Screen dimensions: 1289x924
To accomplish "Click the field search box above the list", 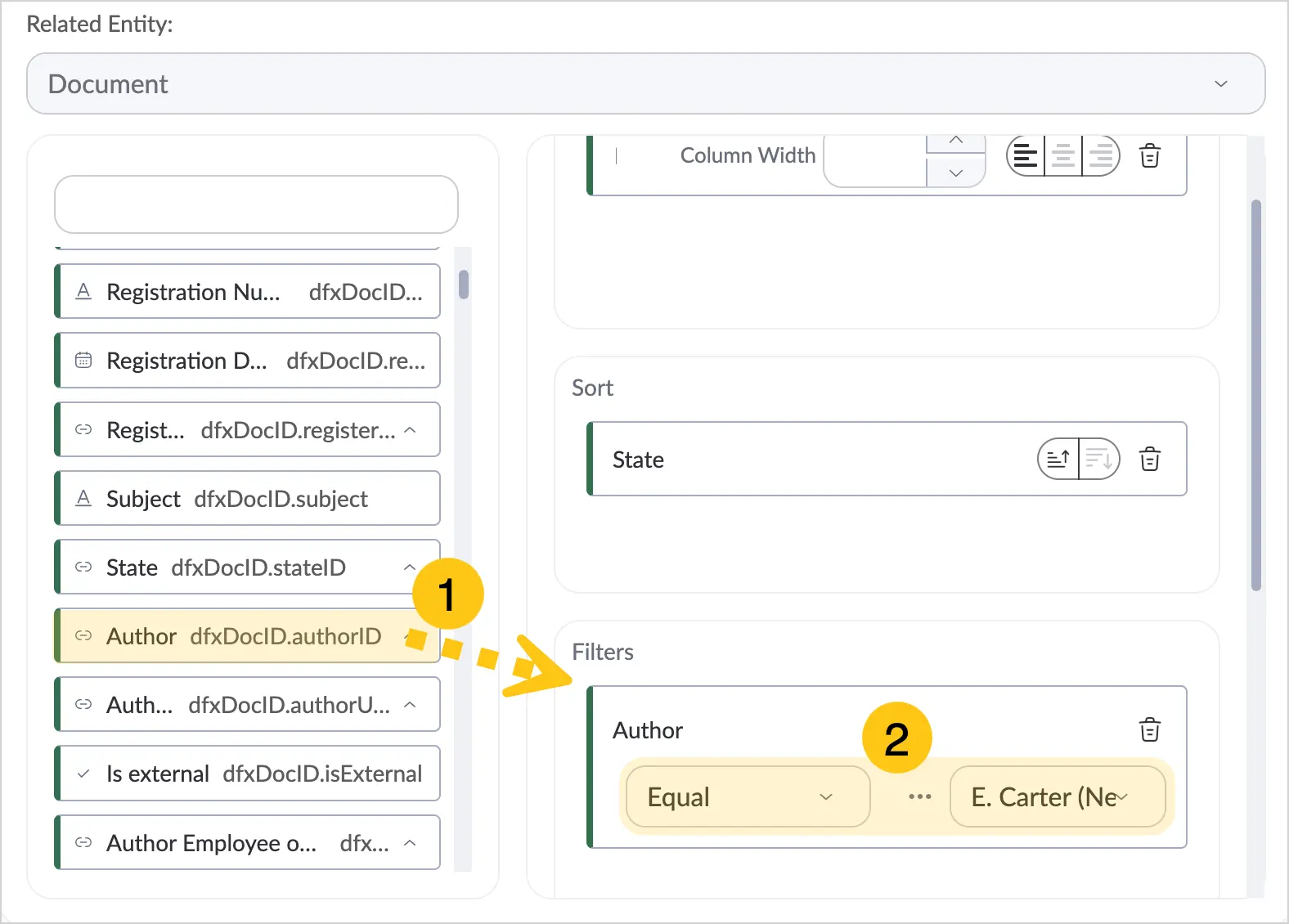I will click(256, 204).
